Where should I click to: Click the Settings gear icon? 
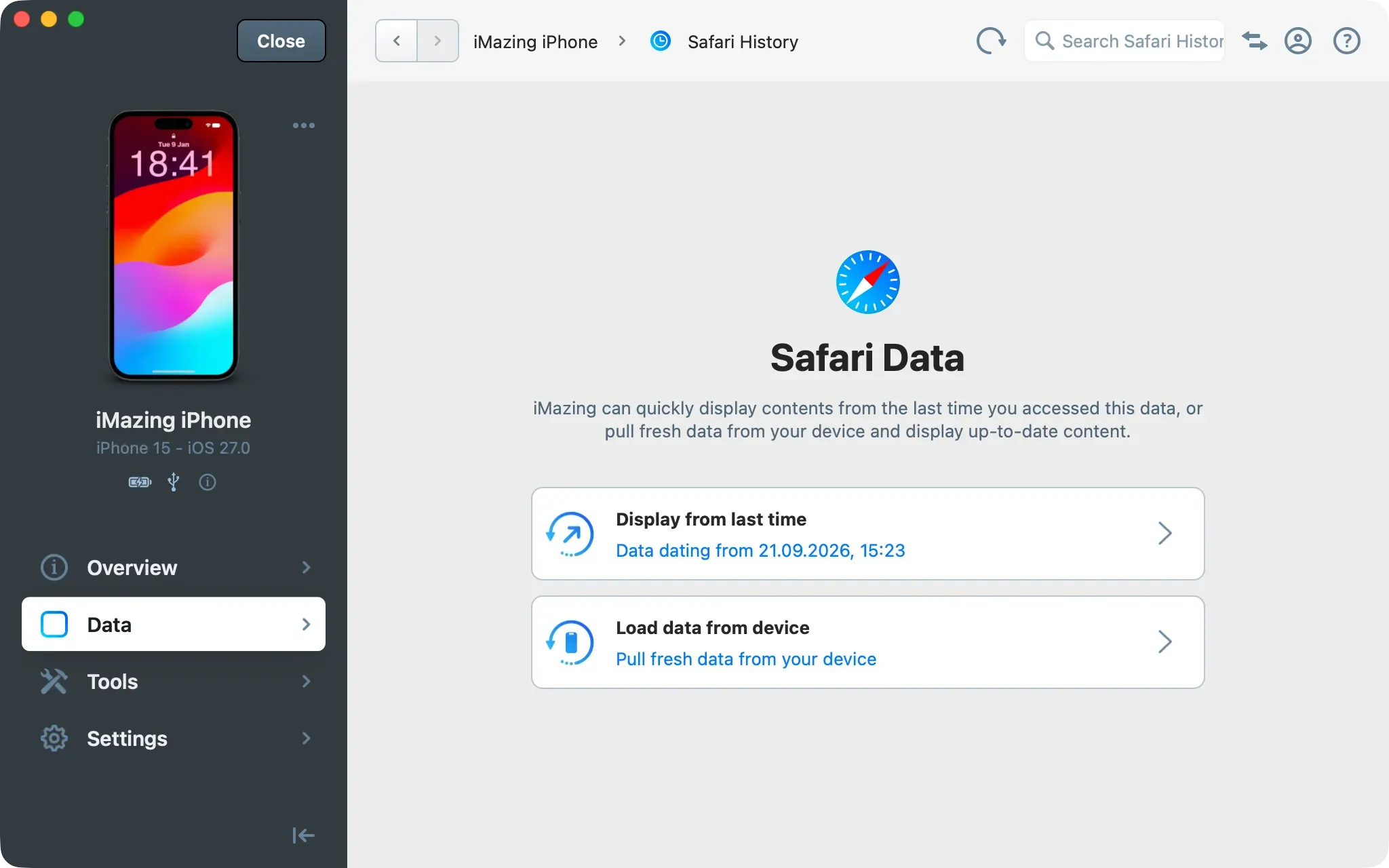54,738
